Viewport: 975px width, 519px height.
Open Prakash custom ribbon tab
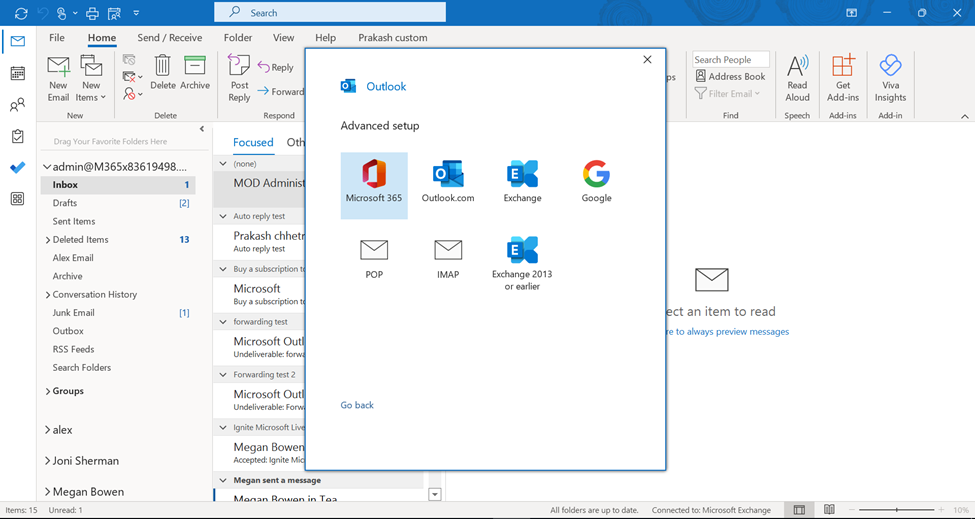click(393, 38)
